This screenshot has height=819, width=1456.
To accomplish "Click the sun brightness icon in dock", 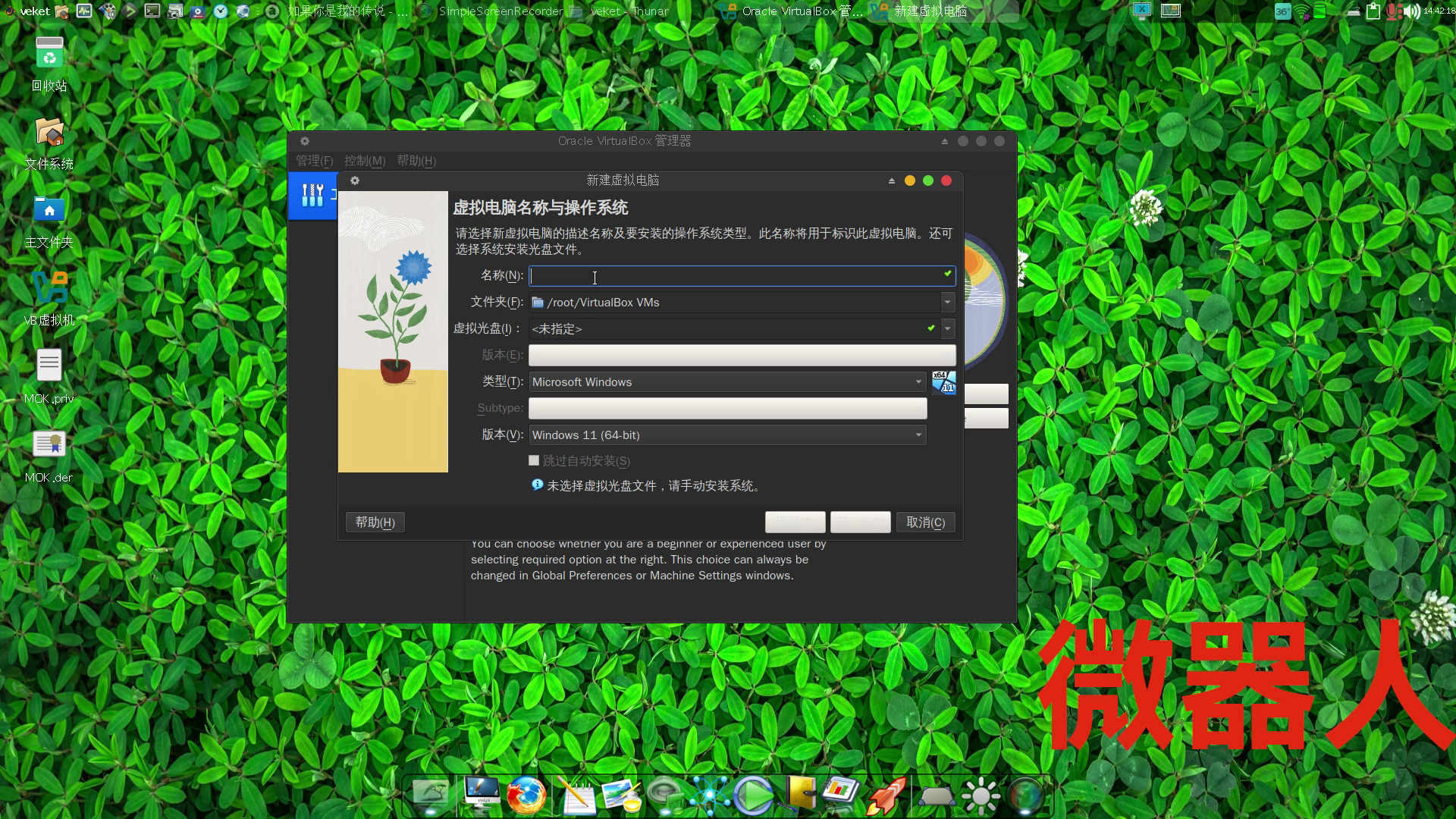I will tap(981, 795).
